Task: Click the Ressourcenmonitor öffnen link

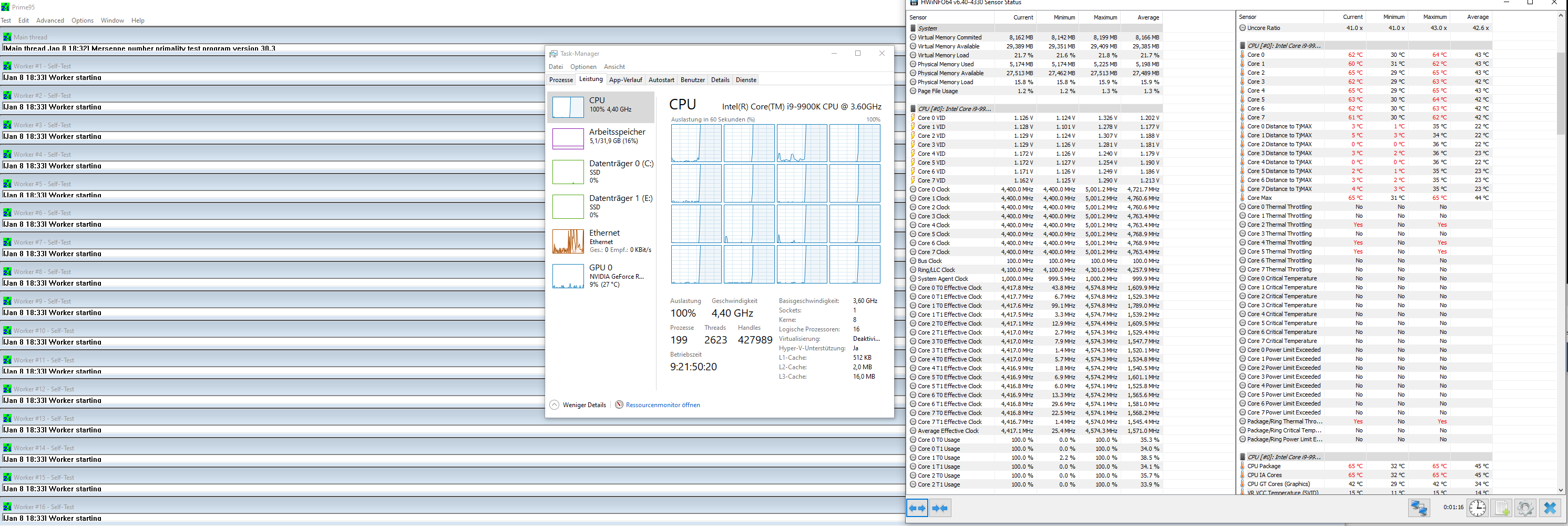Action: coord(662,406)
